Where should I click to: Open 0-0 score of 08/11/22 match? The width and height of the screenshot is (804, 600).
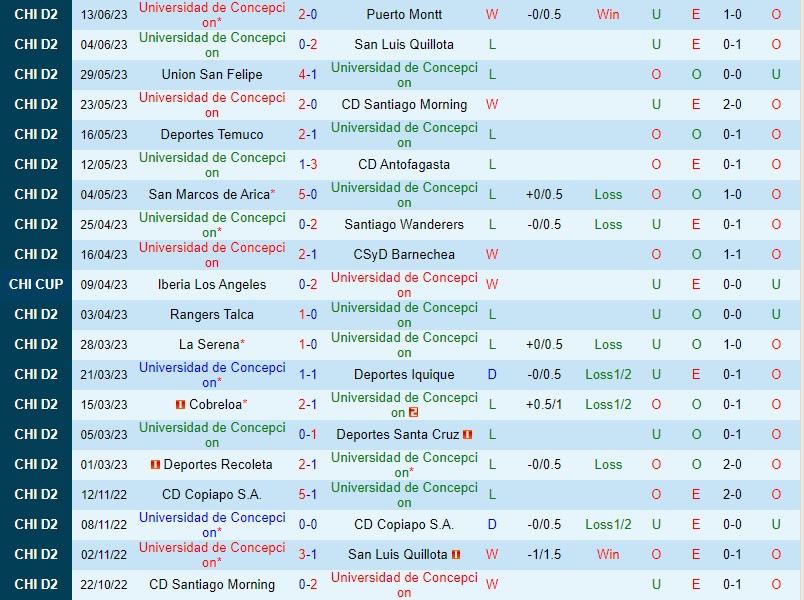point(308,525)
